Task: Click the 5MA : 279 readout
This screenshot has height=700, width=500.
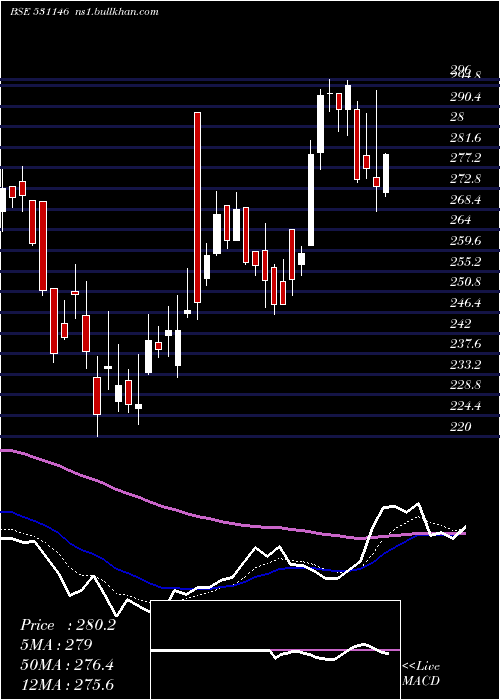Action: point(56,645)
